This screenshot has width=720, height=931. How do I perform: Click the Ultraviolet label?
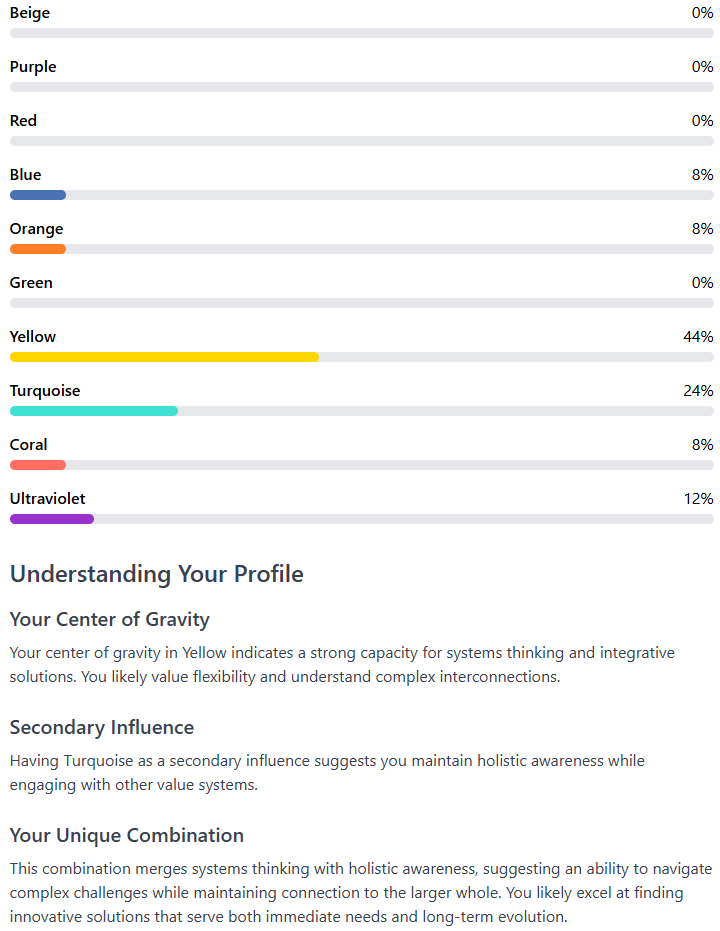pyautogui.click(x=47, y=499)
